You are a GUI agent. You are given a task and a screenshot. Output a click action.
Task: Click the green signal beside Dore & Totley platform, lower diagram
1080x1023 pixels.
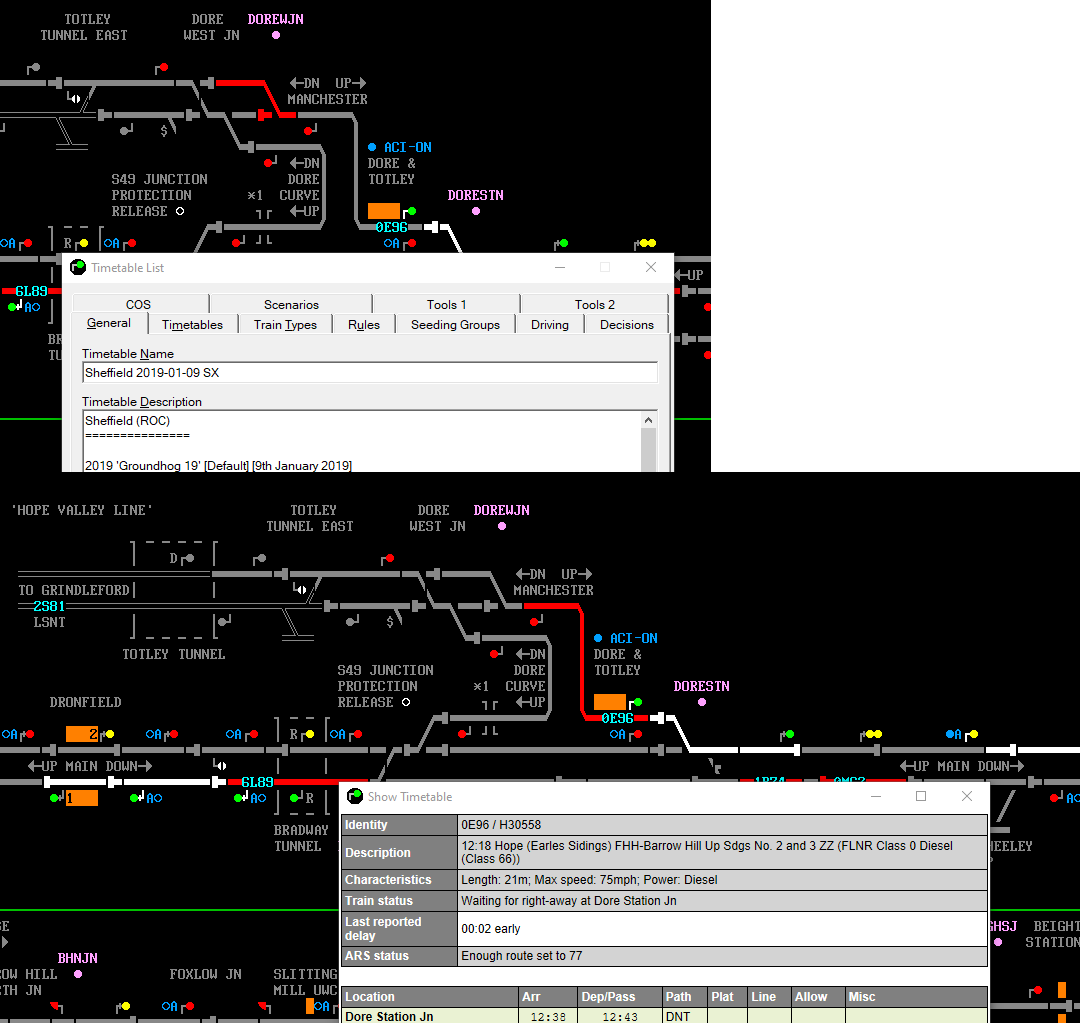[x=638, y=702]
